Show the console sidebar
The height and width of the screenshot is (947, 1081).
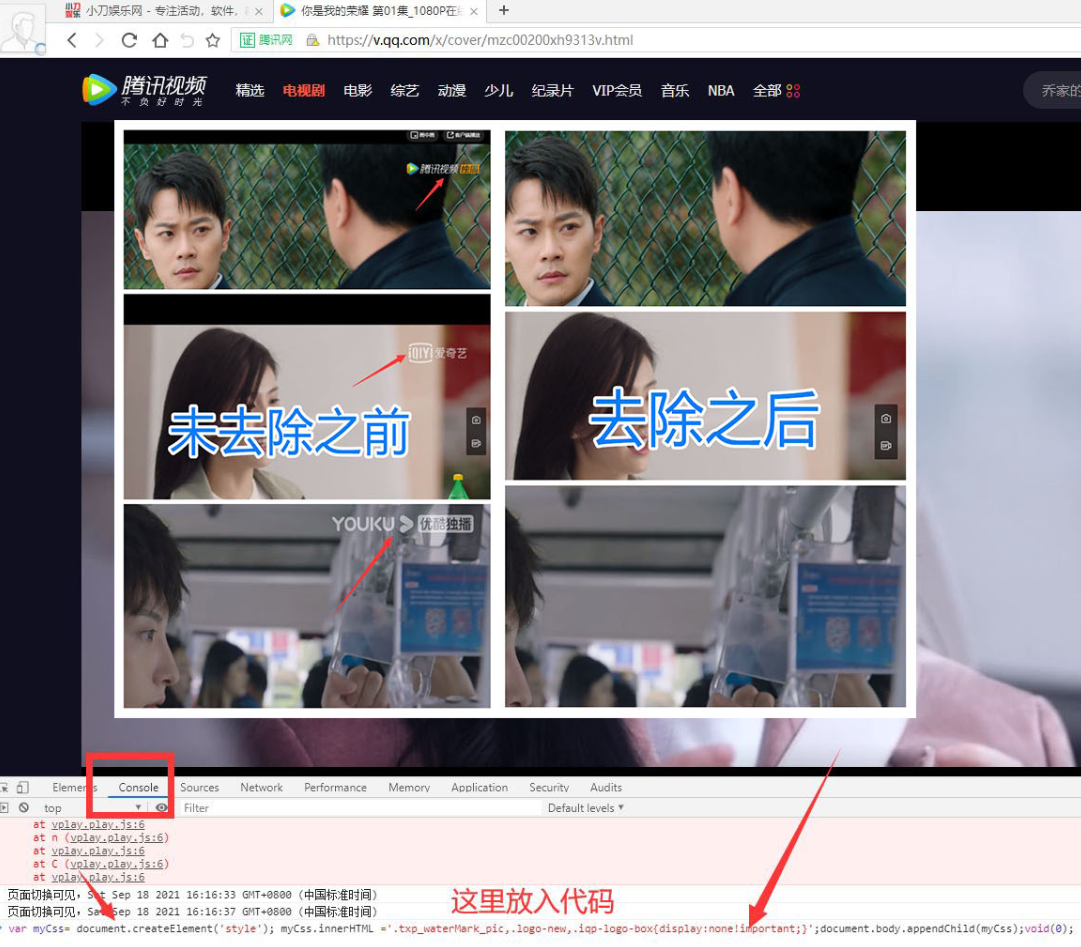coord(4,807)
